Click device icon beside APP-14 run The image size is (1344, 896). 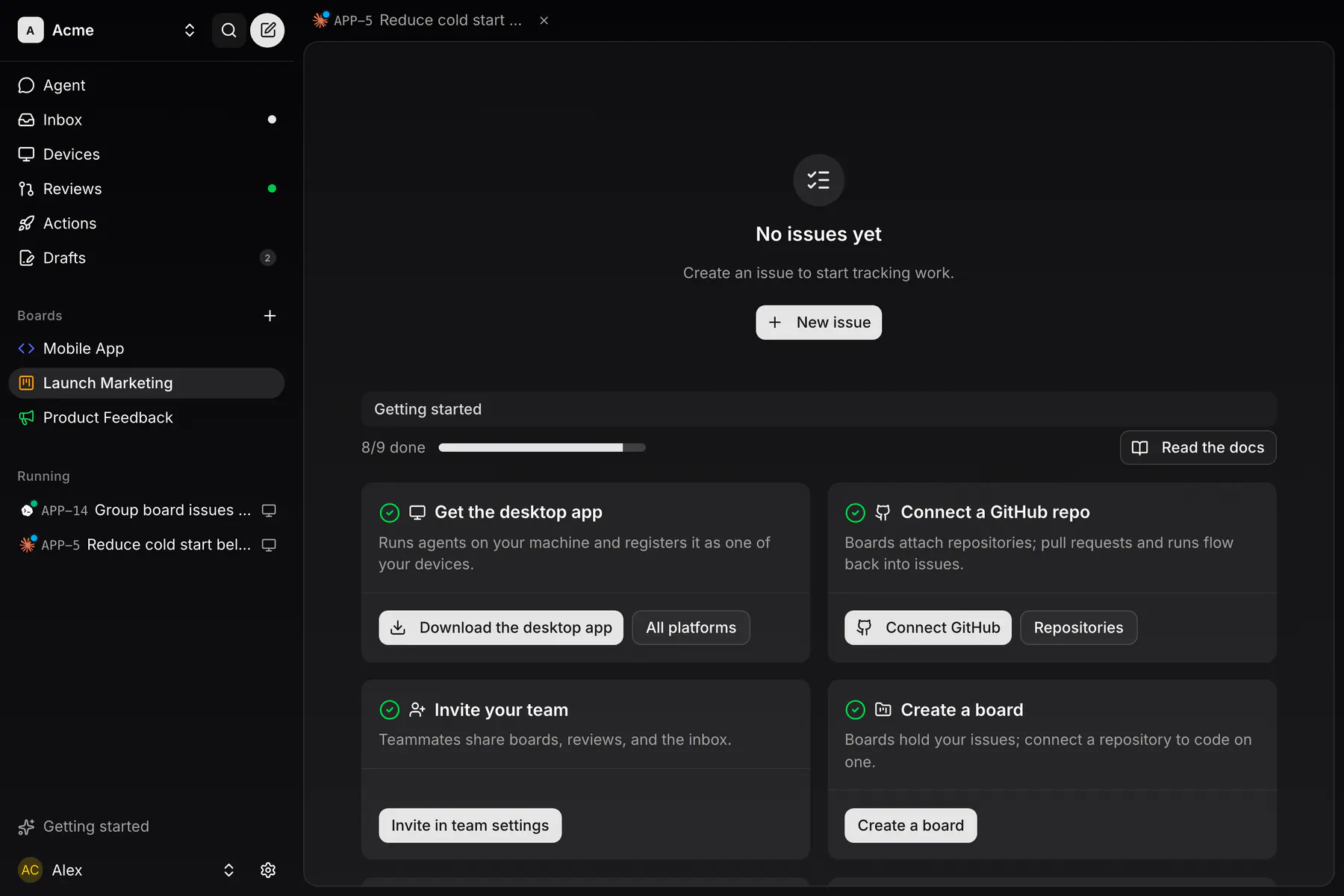(x=269, y=511)
